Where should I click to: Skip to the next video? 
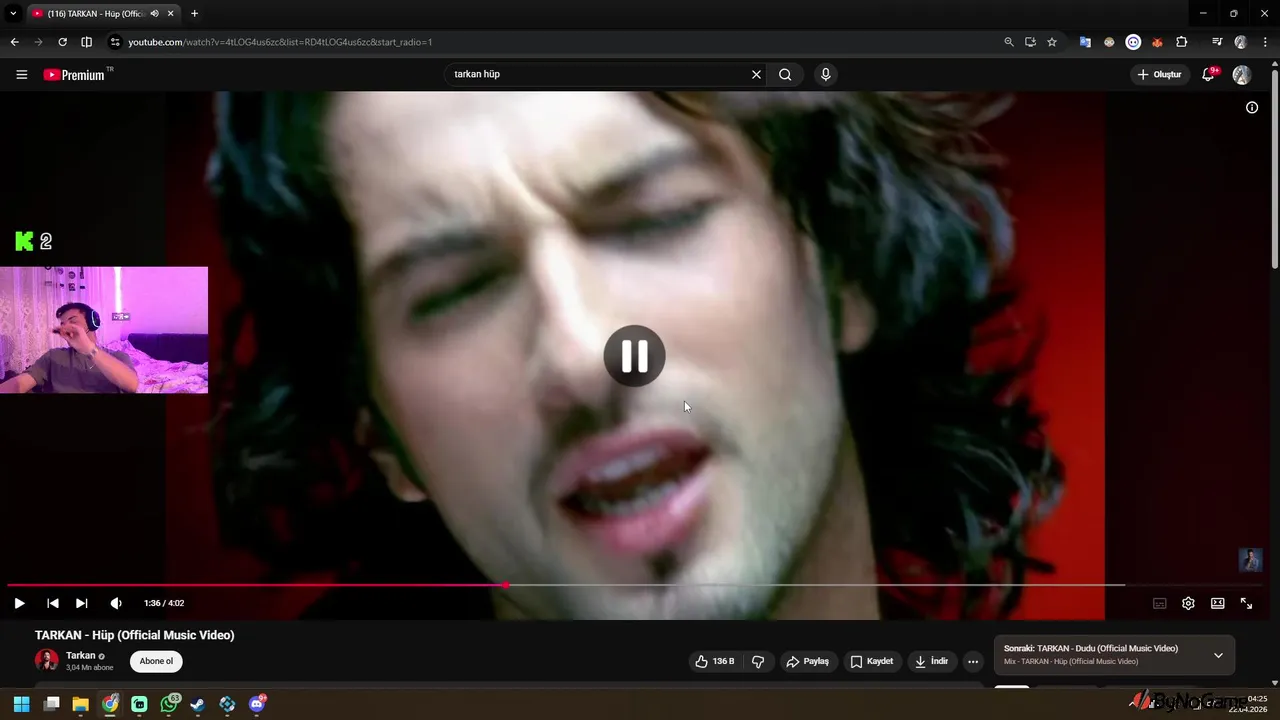[82, 603]
